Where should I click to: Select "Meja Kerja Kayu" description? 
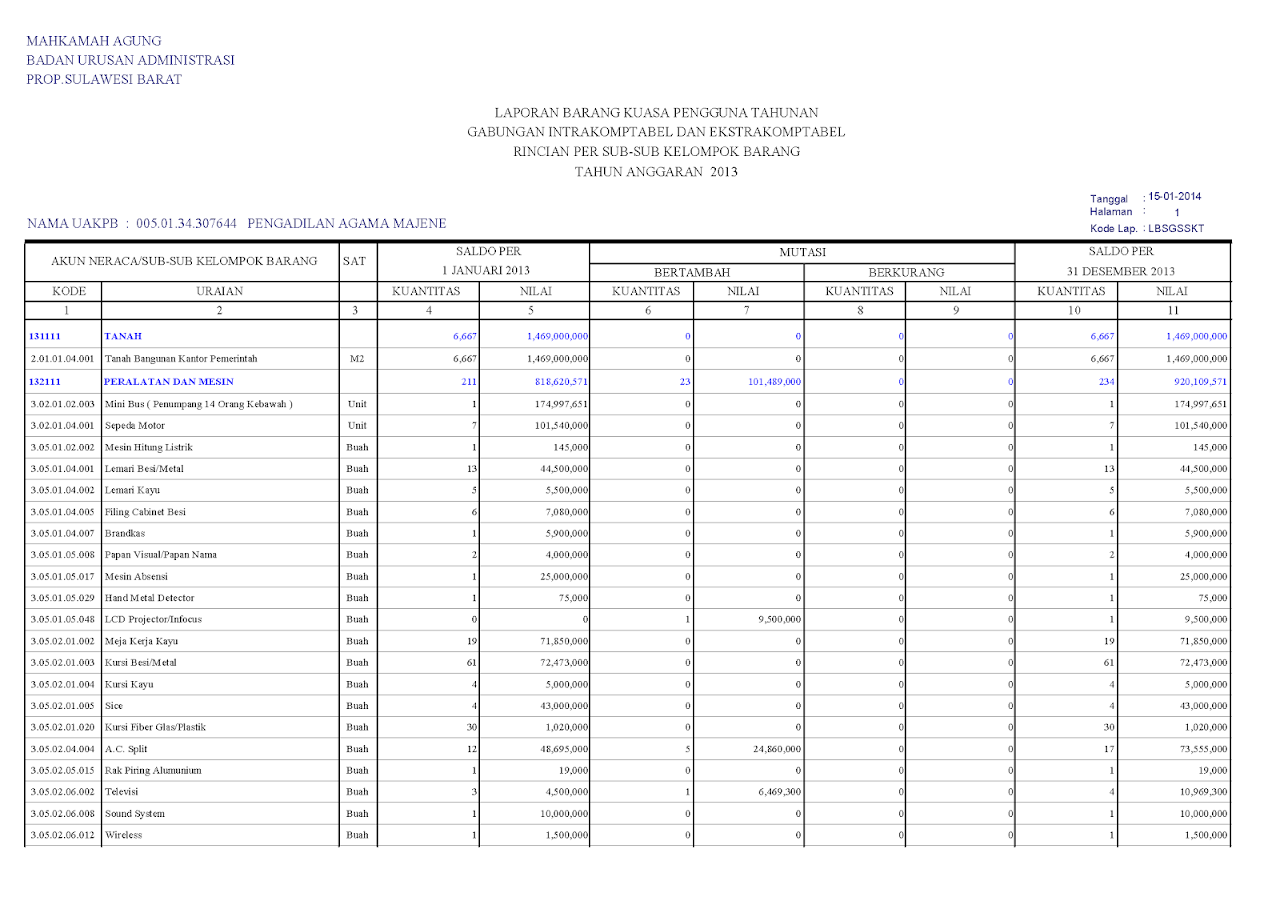coord(141,641)
